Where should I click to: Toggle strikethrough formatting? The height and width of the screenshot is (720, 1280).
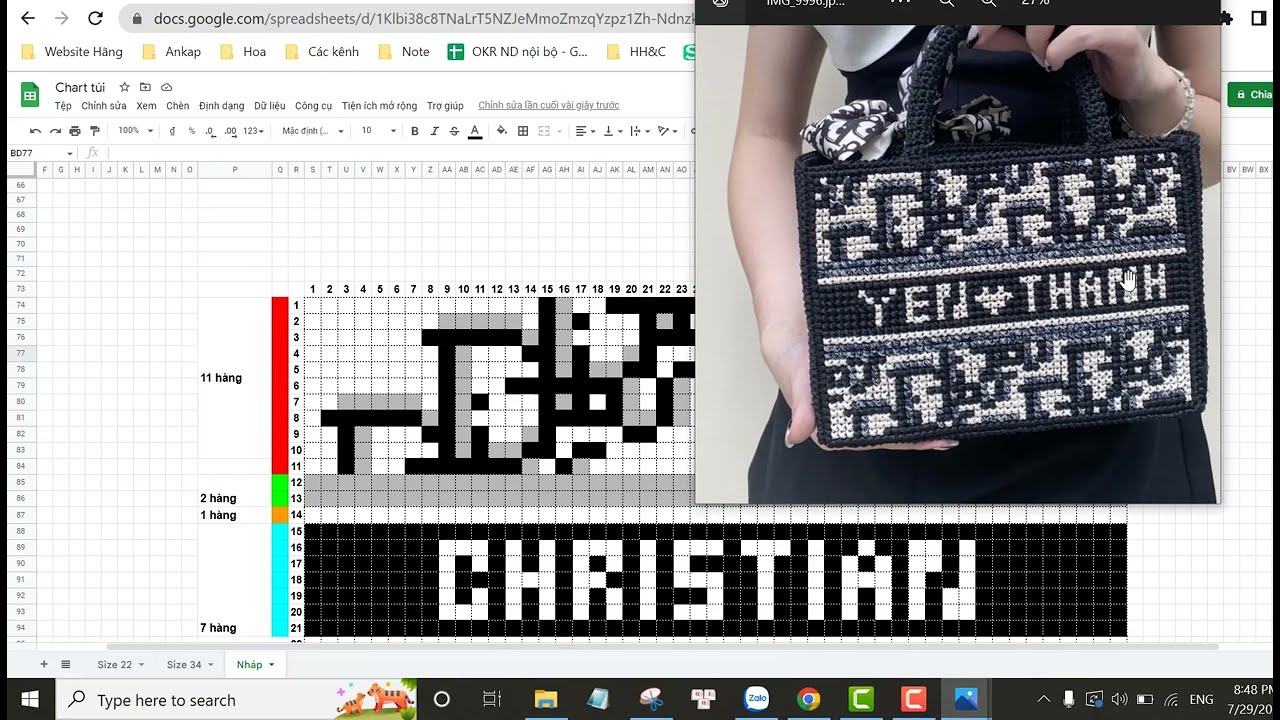(454, 131)
